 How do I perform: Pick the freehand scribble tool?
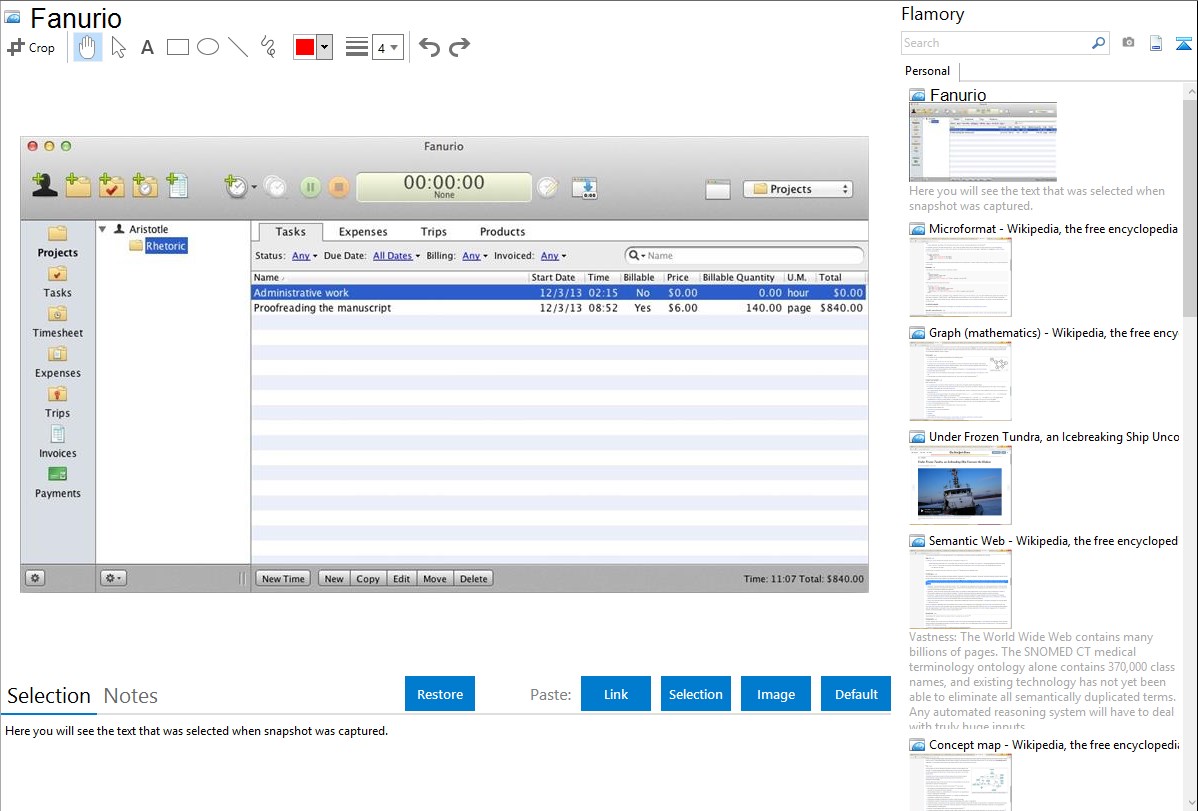(x=268, y=47)
